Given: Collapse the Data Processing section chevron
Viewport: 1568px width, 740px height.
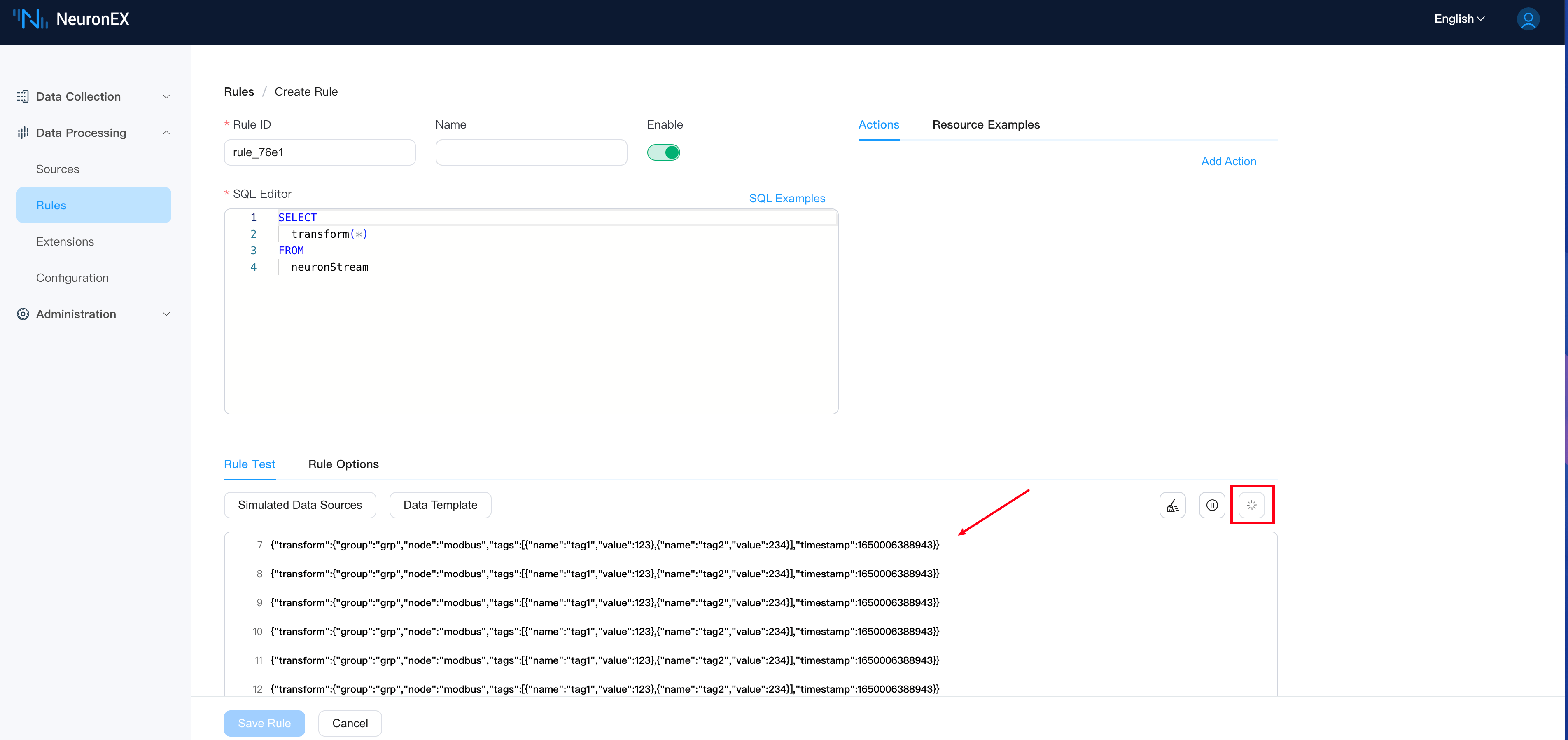Looking at the screenshot, I should 166,133.
